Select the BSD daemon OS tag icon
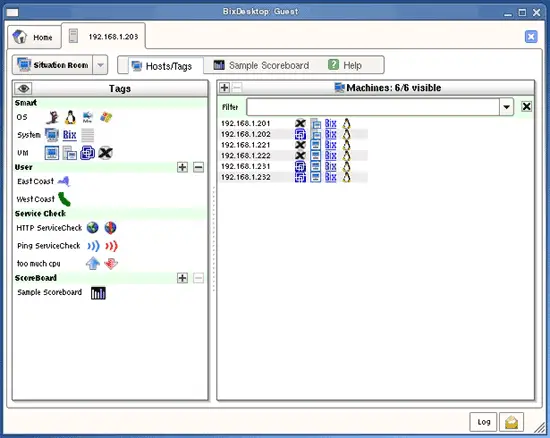This screenshot has height=438, width=550. click(53, 117)
